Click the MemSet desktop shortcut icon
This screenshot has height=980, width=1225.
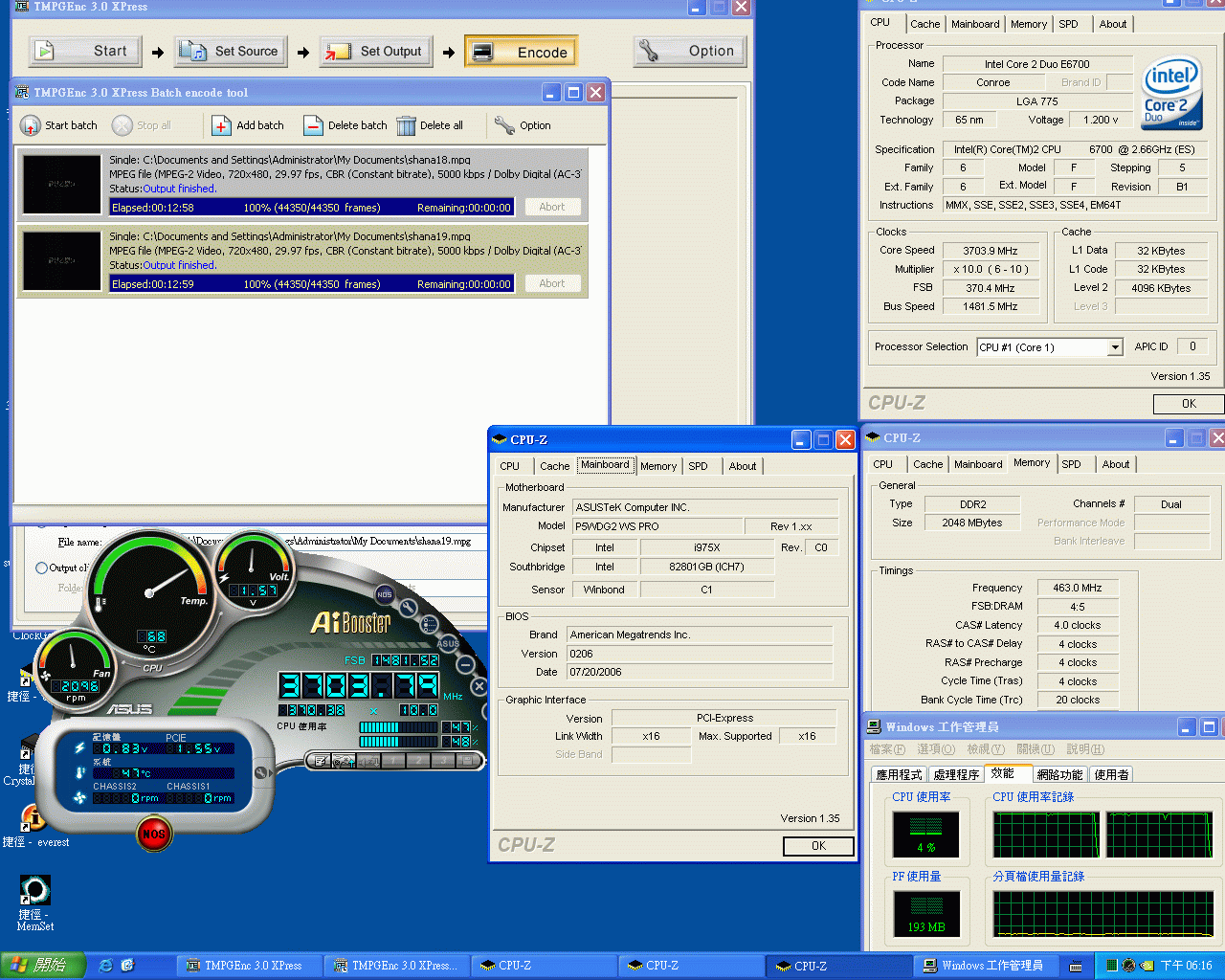[34, 890]
